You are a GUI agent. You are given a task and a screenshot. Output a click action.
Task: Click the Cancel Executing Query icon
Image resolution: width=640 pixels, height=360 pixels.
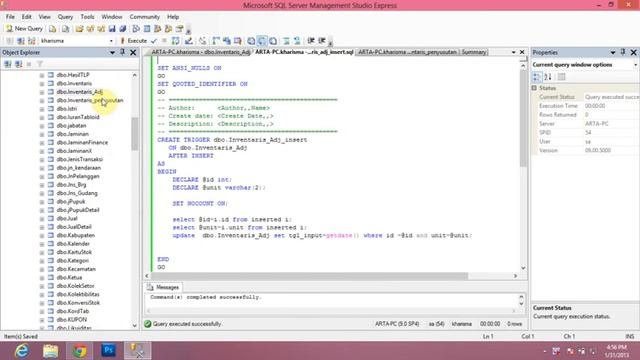click(164, 41)
